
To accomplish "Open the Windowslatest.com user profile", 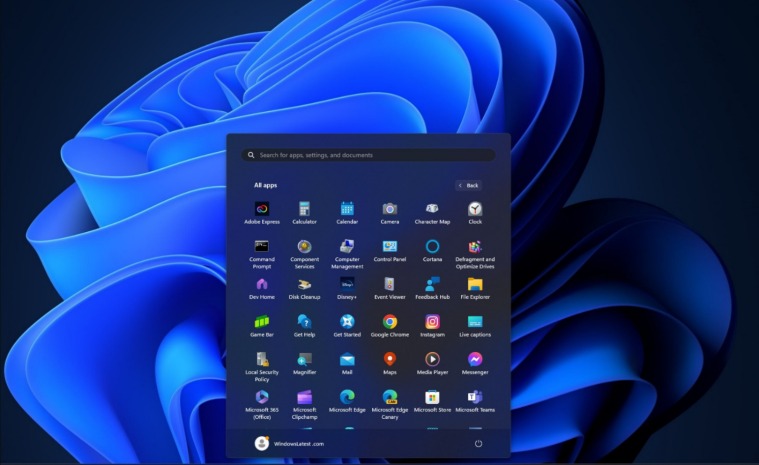I will (289, 443).
